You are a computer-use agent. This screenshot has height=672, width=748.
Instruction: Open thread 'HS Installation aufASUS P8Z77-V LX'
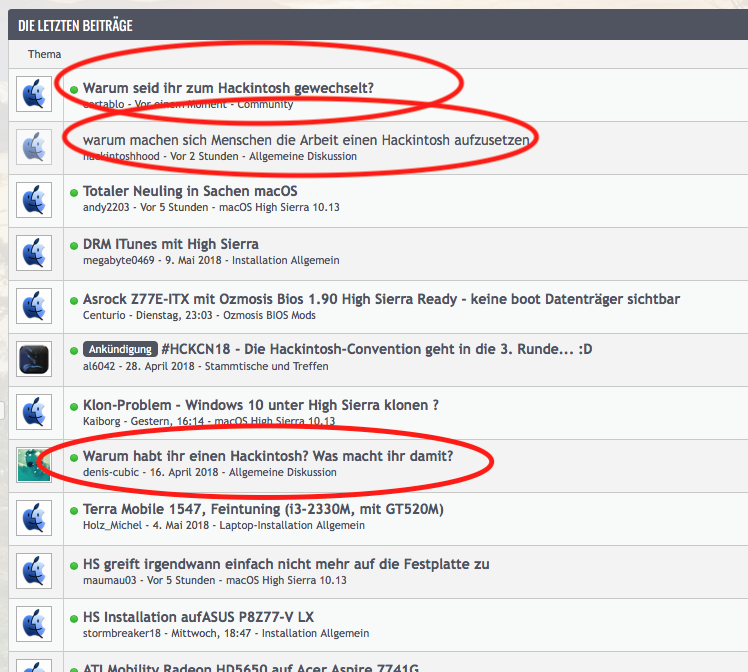198,617
